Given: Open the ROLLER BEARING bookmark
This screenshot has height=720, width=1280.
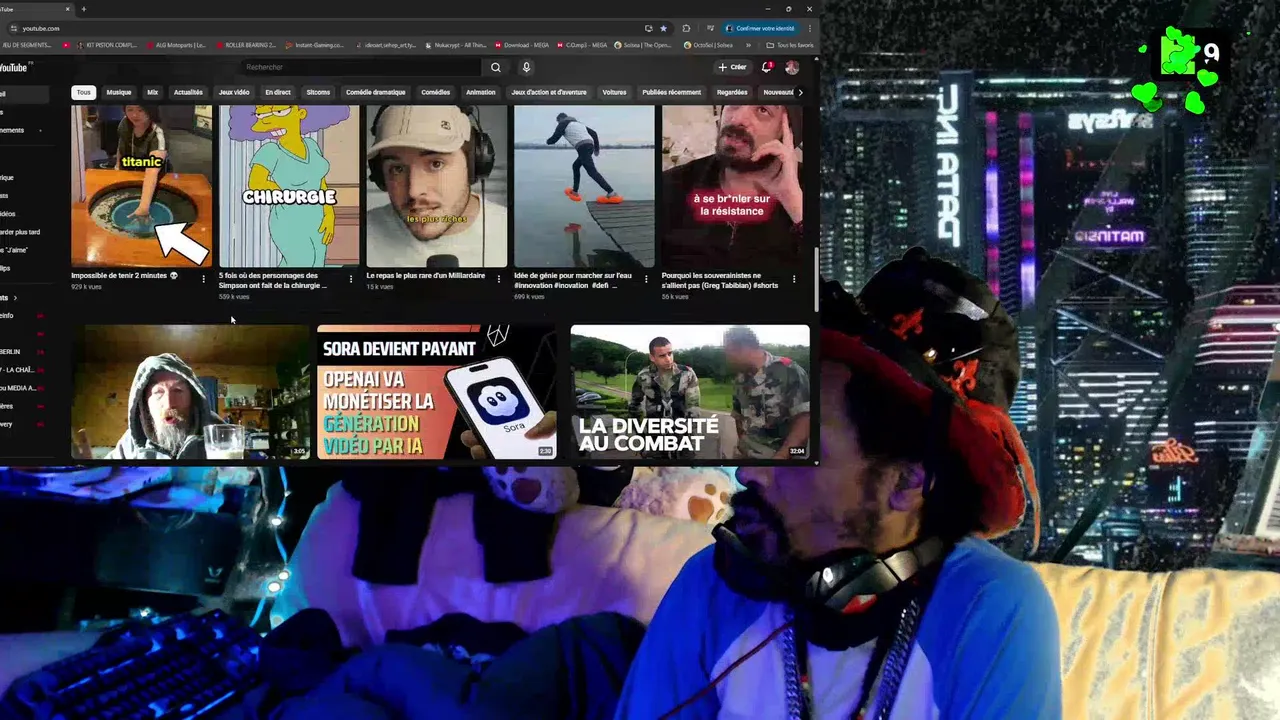Looking at the screenshot, I should (245, 45).
